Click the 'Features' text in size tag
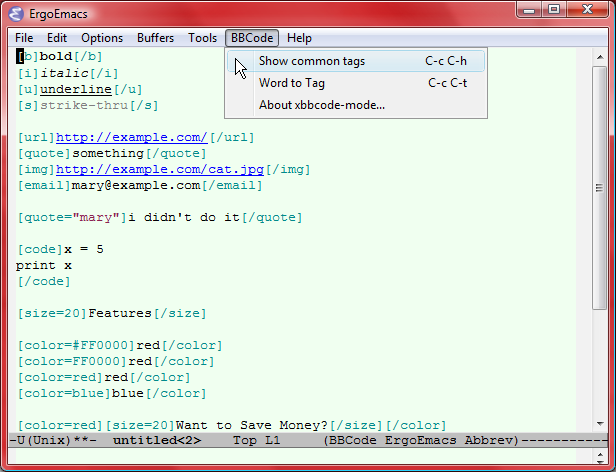 (x=120, y=313)
